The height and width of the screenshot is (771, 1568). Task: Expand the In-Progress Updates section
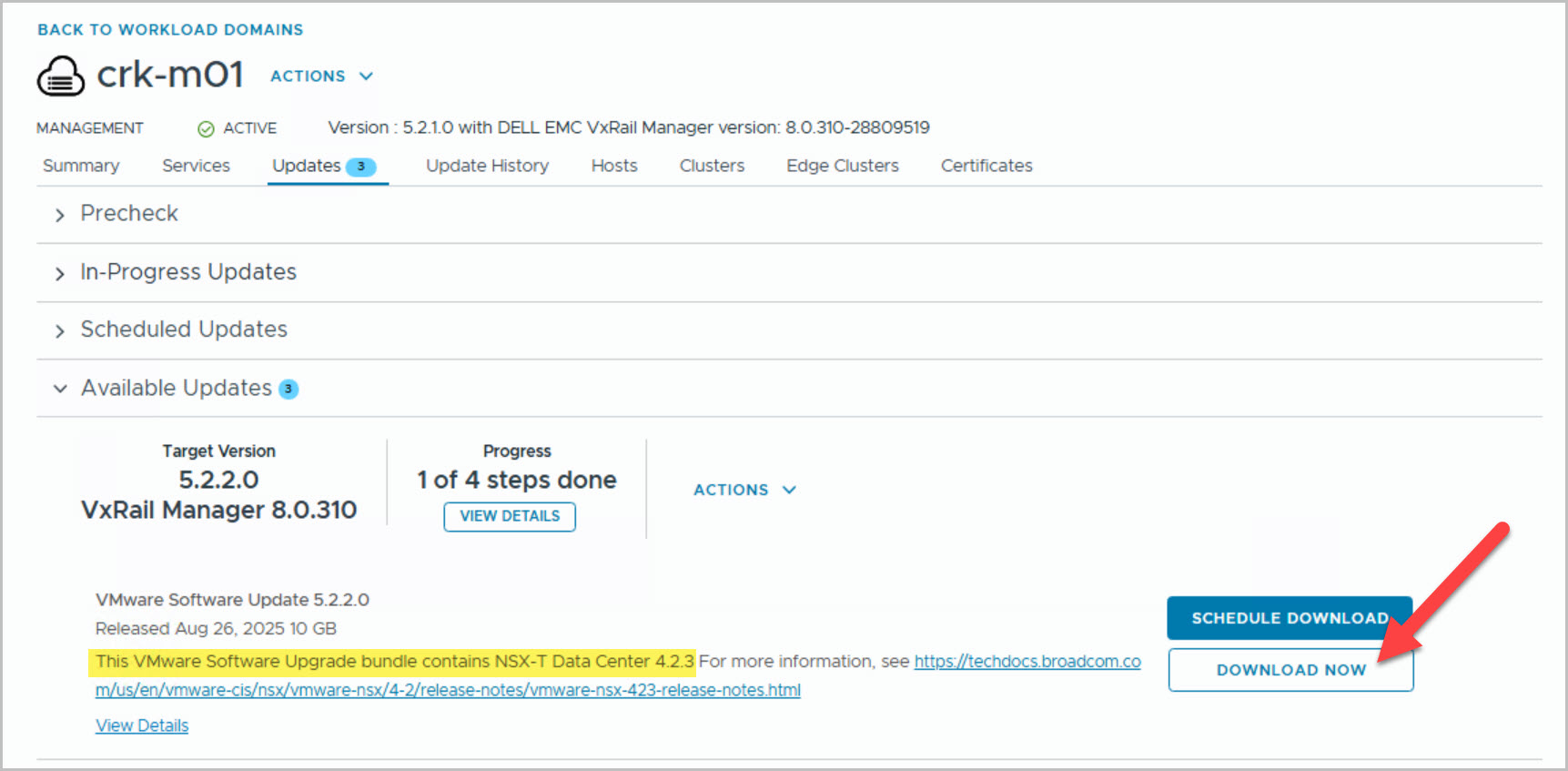tap(60, 274)
